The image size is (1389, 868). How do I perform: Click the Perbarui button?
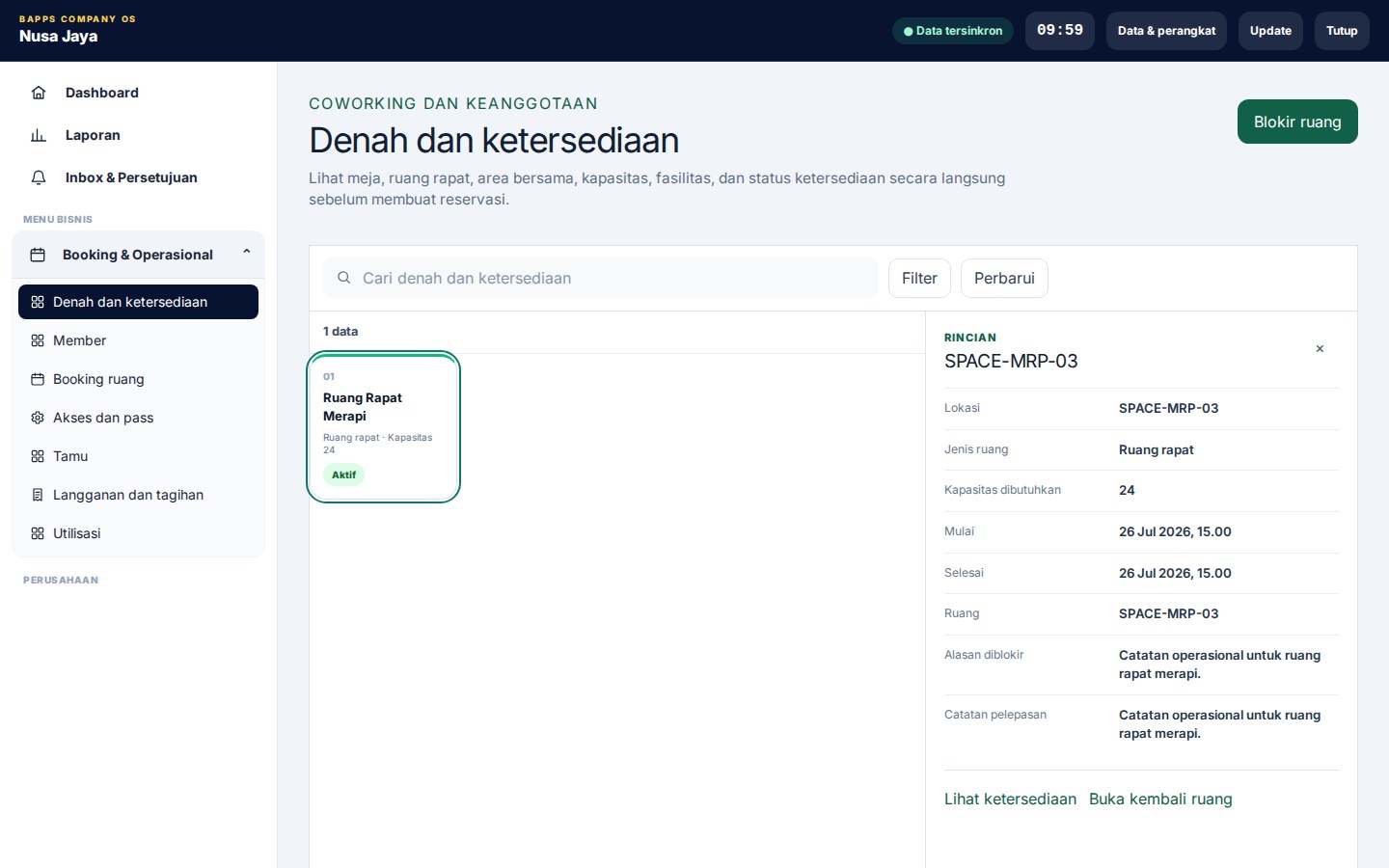click(1004, 278)
